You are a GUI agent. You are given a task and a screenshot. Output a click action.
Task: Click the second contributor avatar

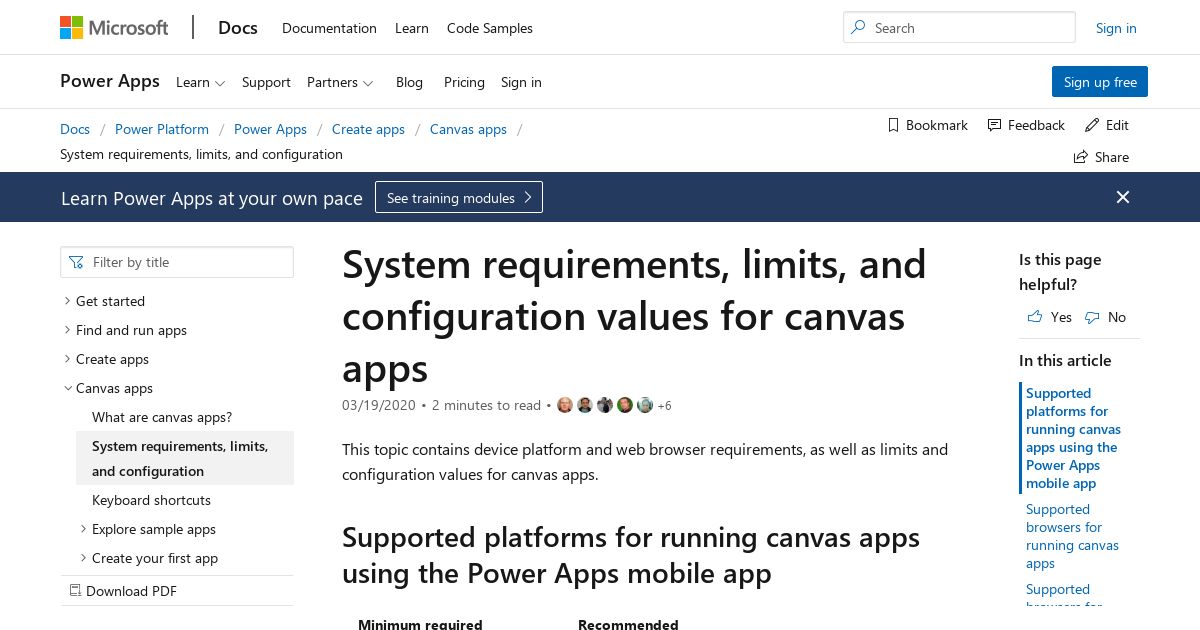coord(585,405)
